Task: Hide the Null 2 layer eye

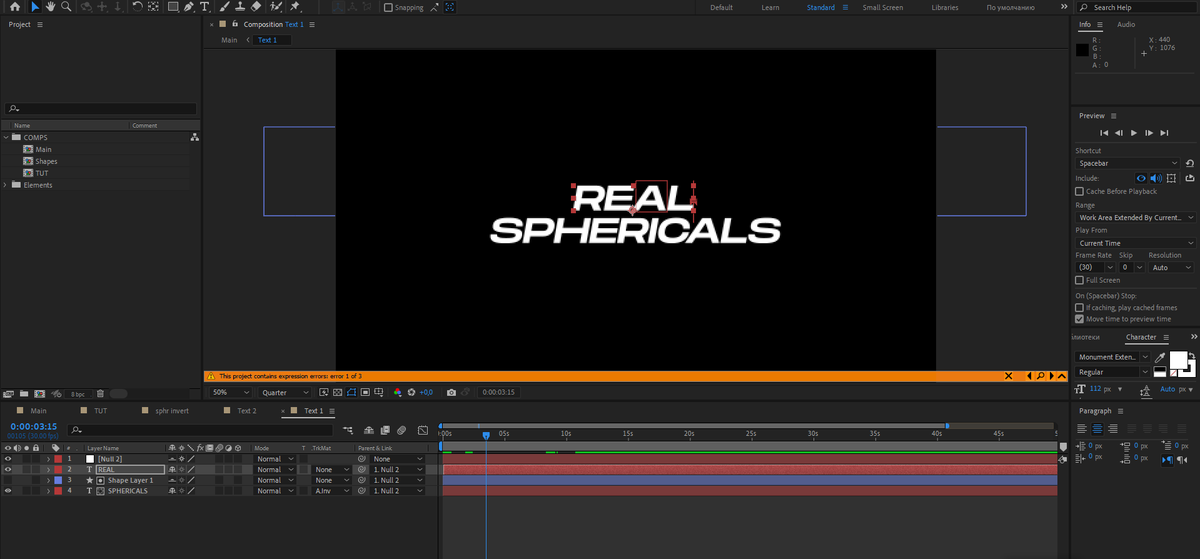Action: [x=8, y=458]
